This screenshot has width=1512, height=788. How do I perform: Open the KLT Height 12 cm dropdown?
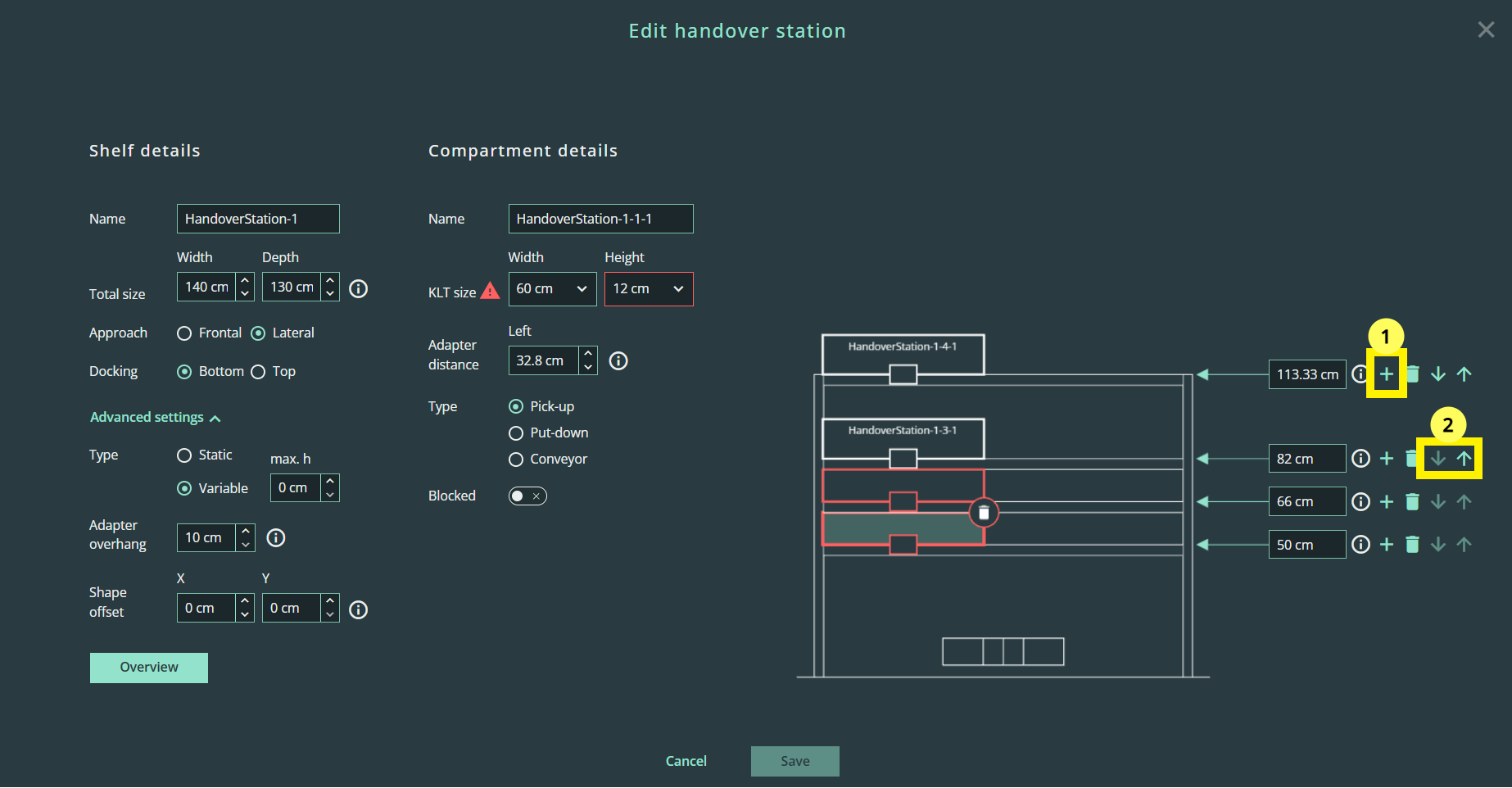pos(648,289)
